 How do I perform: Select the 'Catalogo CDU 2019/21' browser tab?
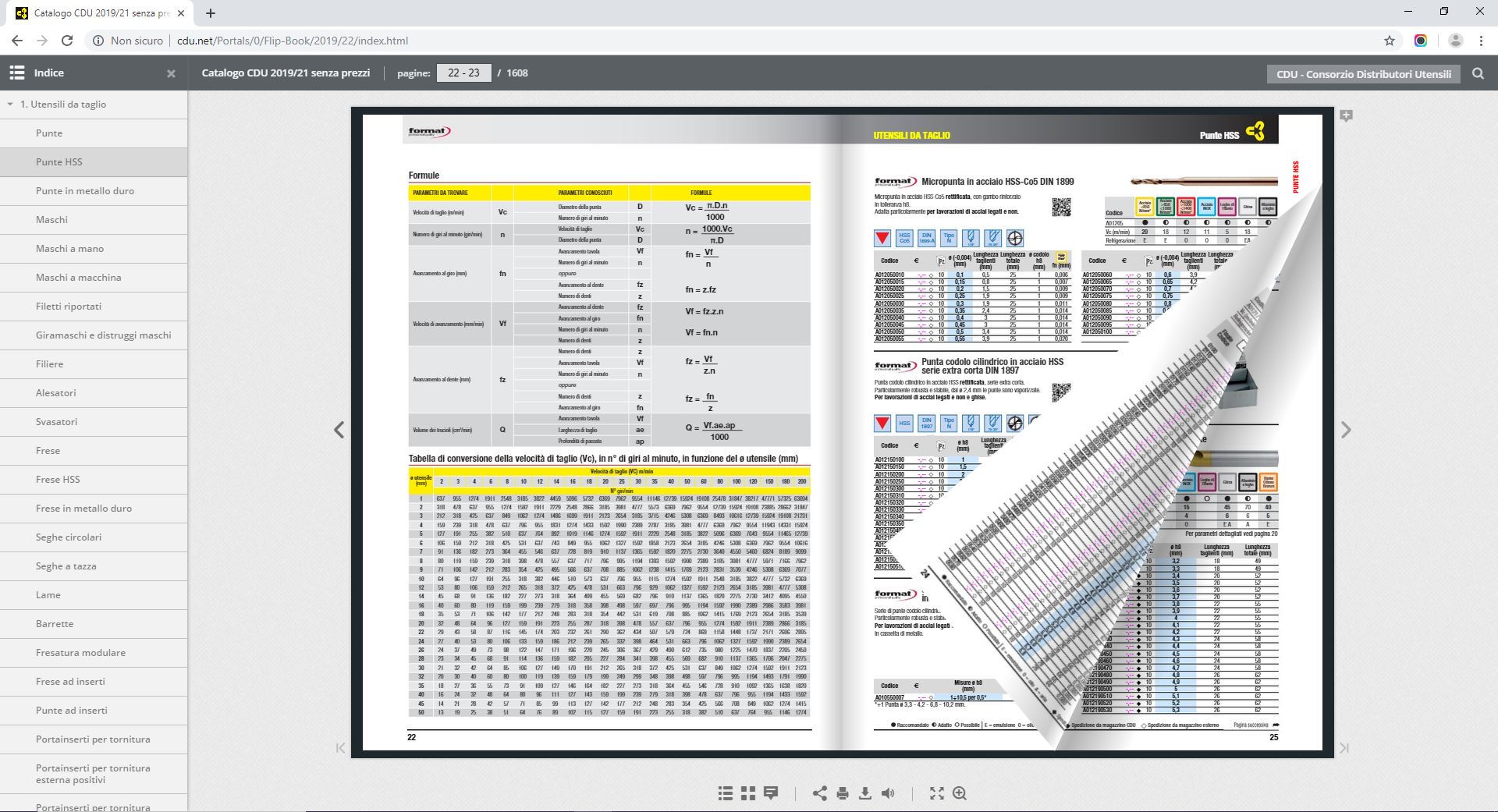click(x=100, y=13)
